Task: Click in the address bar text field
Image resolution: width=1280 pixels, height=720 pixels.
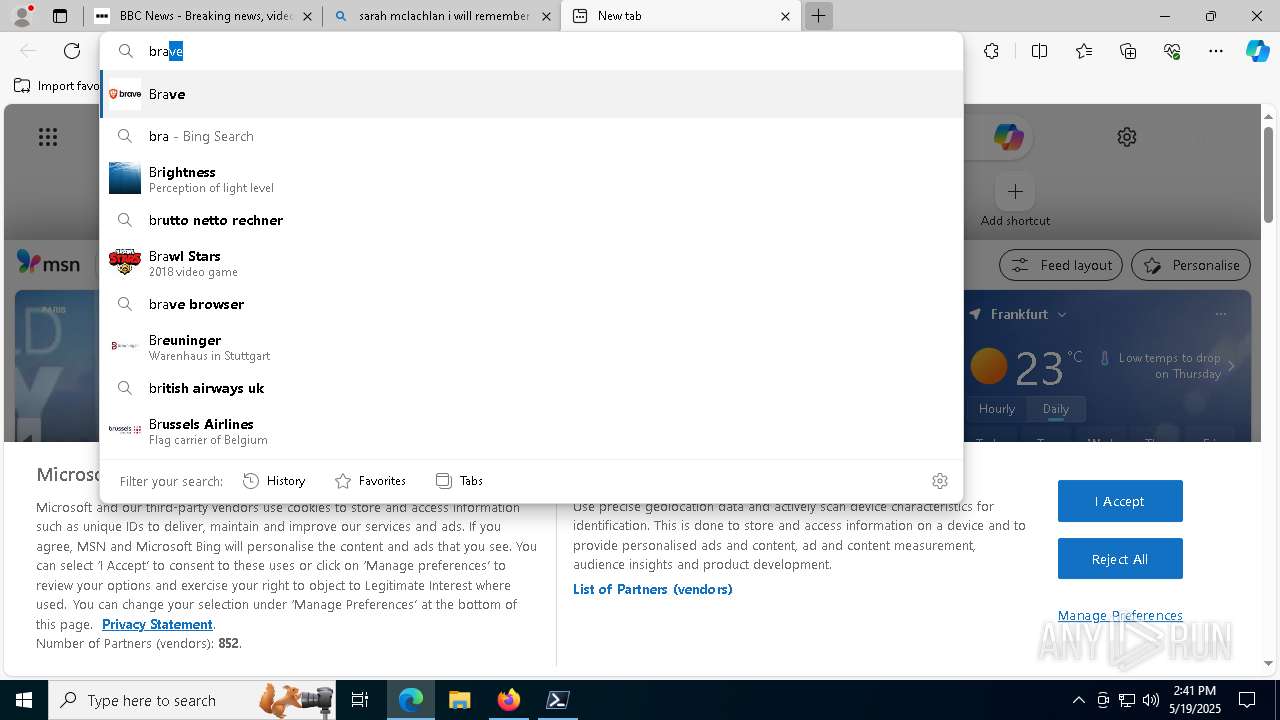Action: pos(550,51)
